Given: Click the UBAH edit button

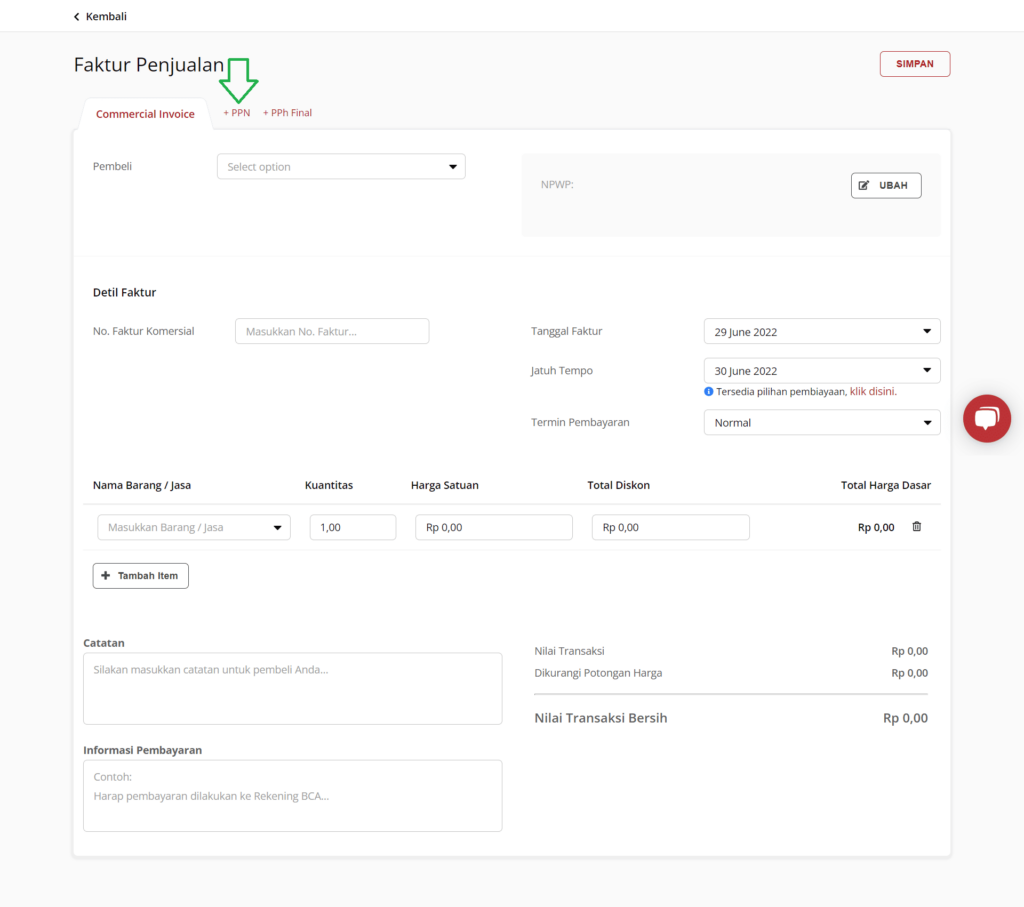Looking at the screenshot, I should (x=886, y=185).
